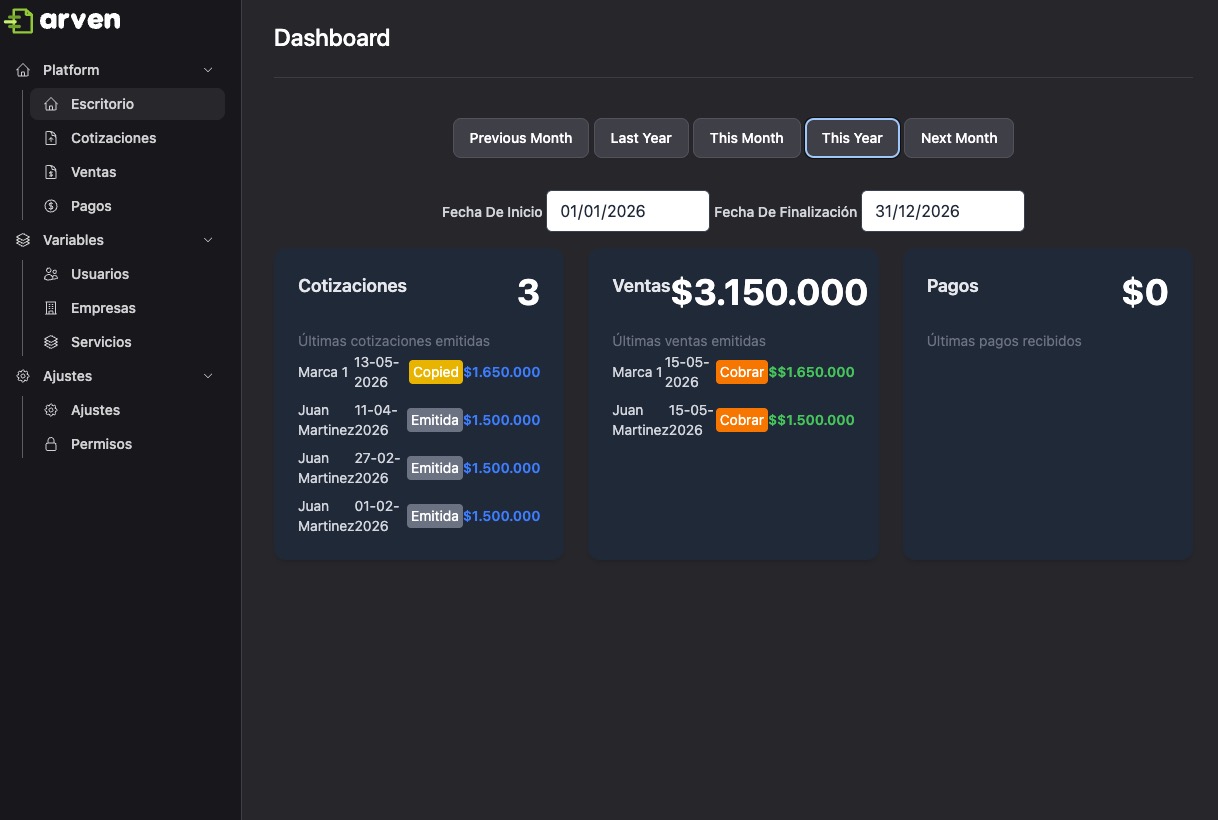1218x820 pixels.
Task: Collapse the Variables section chevron
Action: tap(208, 240)
